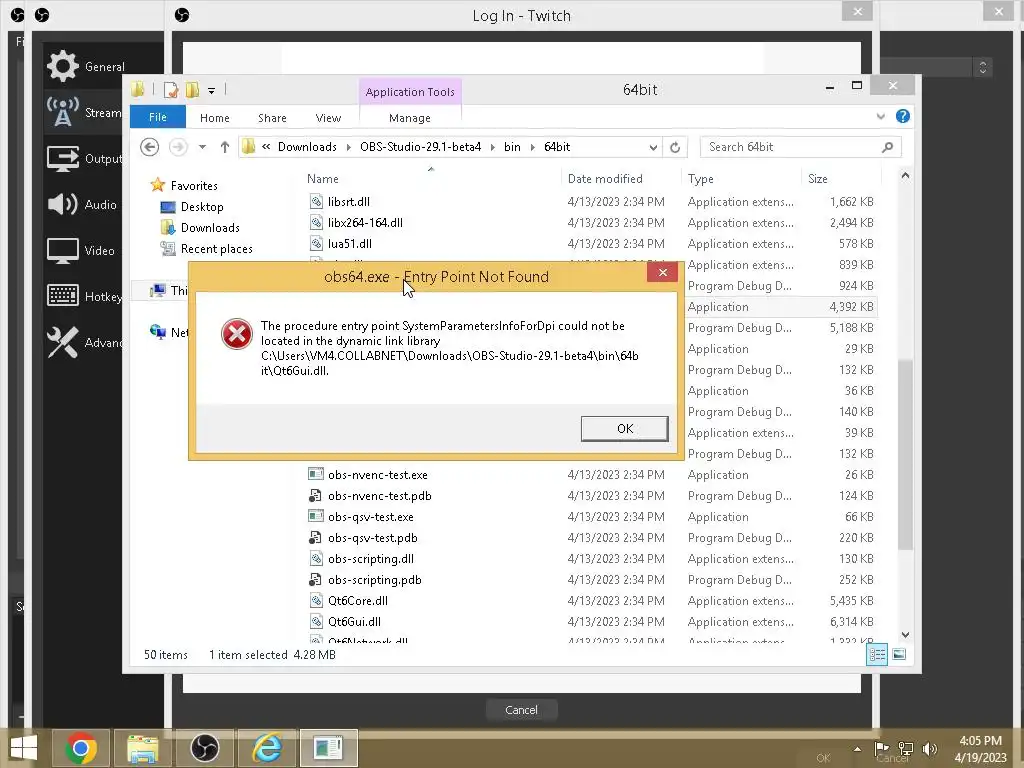Select the Application Tools contextual tab
Viewport: 1024px width, 768px height.
point(410,91)
